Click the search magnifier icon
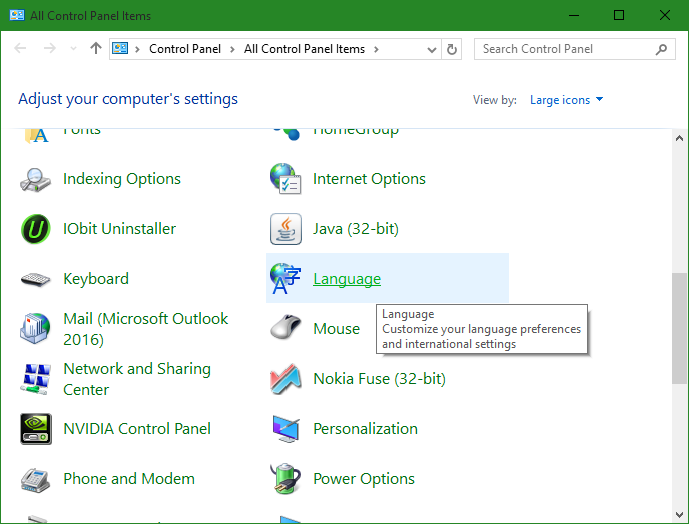Image resolution: width=689 pixels, height=524 pixels. point(661,49)
